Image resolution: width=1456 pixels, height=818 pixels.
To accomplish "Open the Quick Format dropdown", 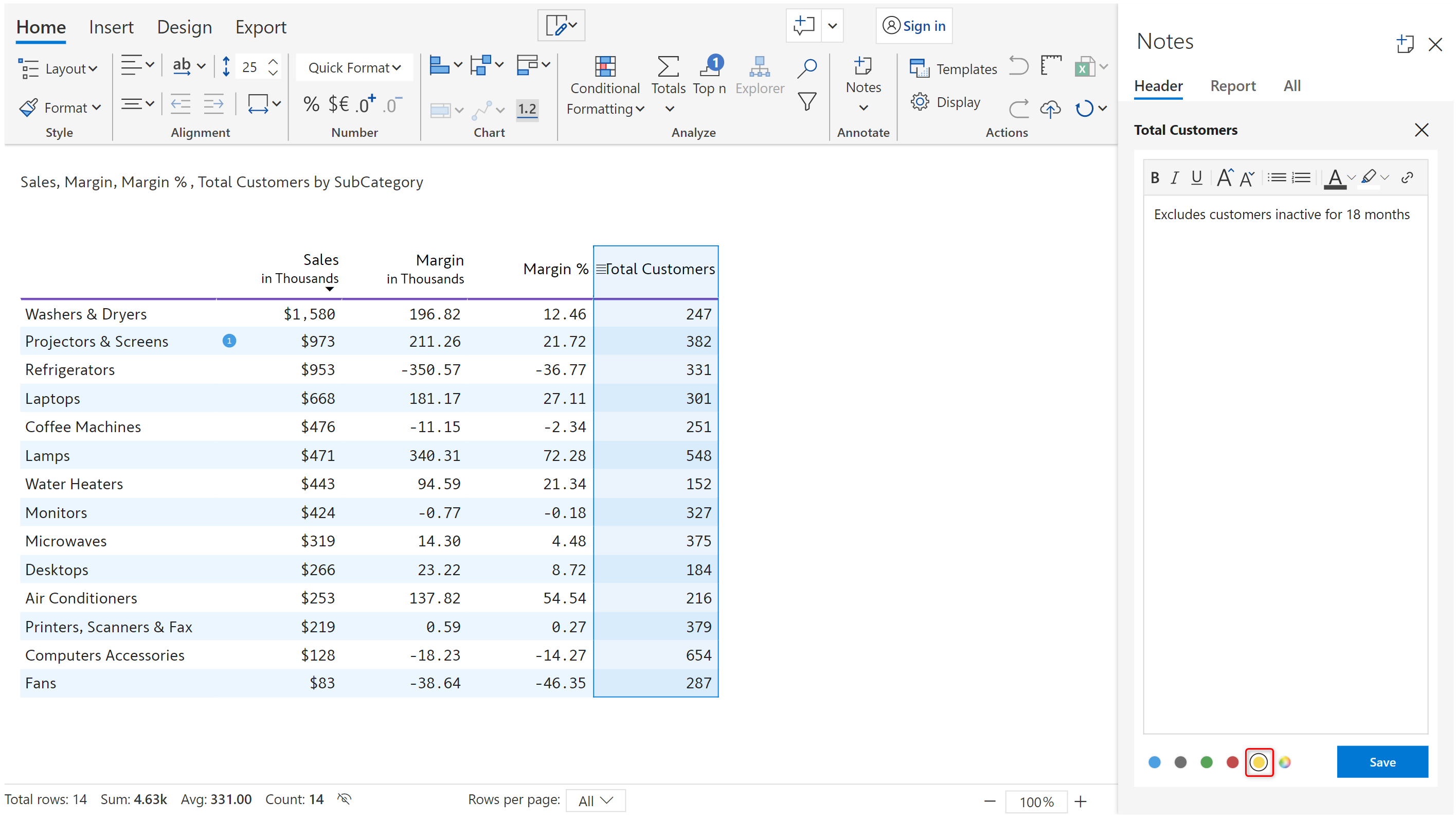I will pyautogui.click(x=354, y=68).
